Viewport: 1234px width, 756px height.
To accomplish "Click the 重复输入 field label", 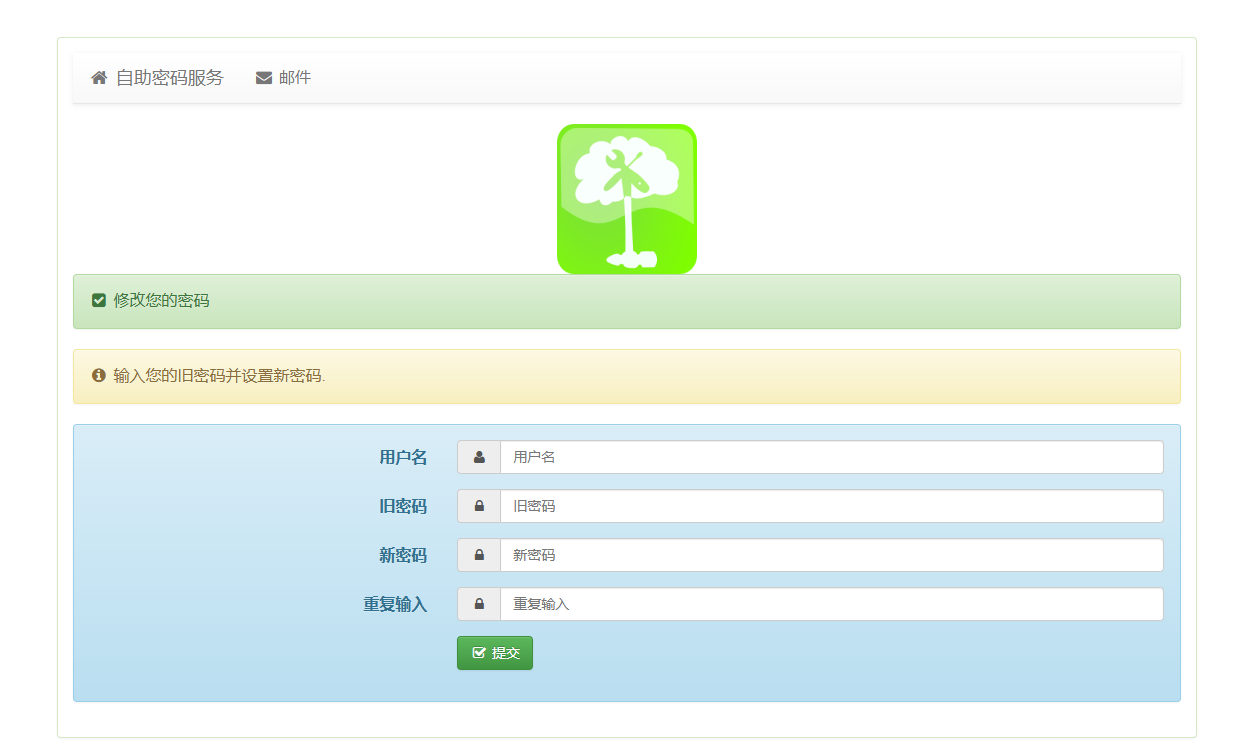I will pyautogui.click(x=395, y=604).
